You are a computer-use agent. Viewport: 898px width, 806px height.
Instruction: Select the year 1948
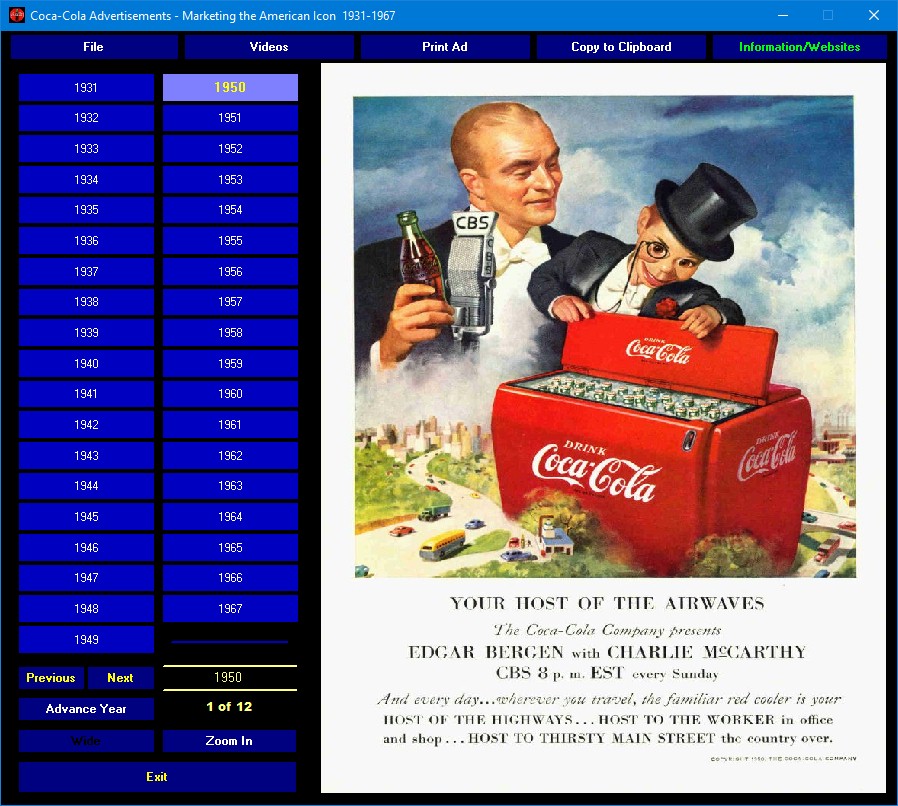pos(86,609)
